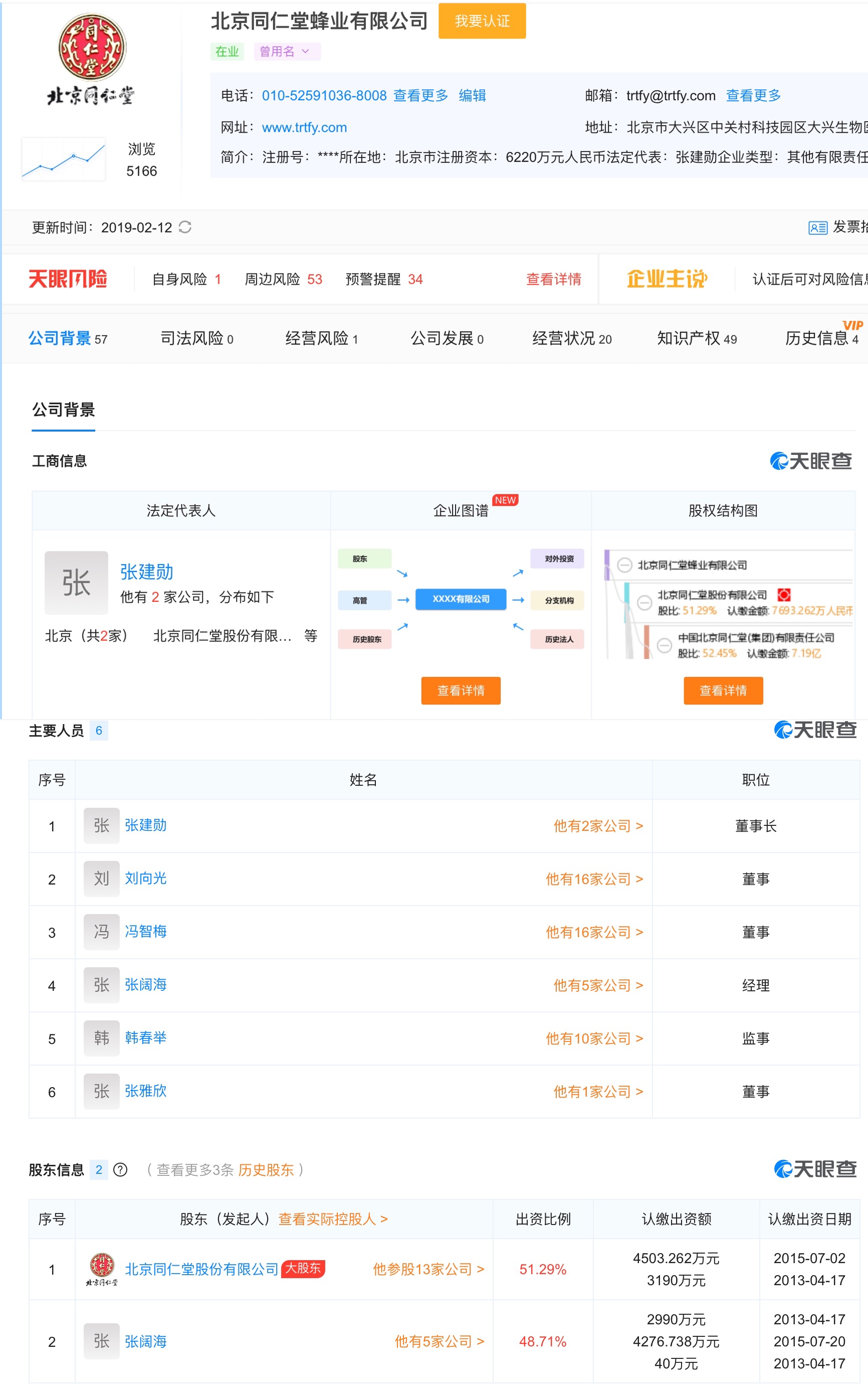Viewport: 868px width, 1393px height.
Task: Open 刘向光 in the 主要人员 table
Action: coord(146,879)
